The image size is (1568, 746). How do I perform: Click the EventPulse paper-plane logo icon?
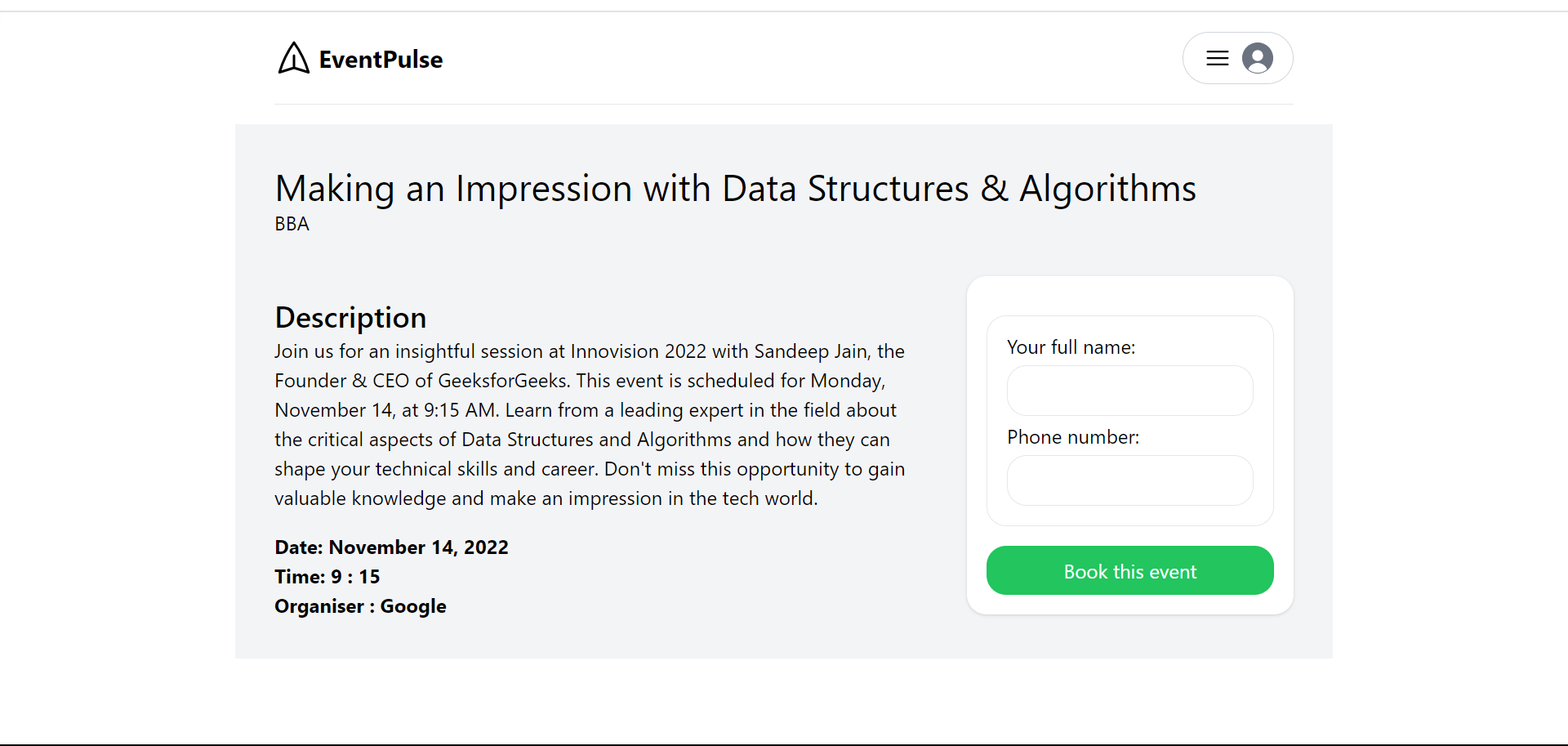[x=293, y=58]
